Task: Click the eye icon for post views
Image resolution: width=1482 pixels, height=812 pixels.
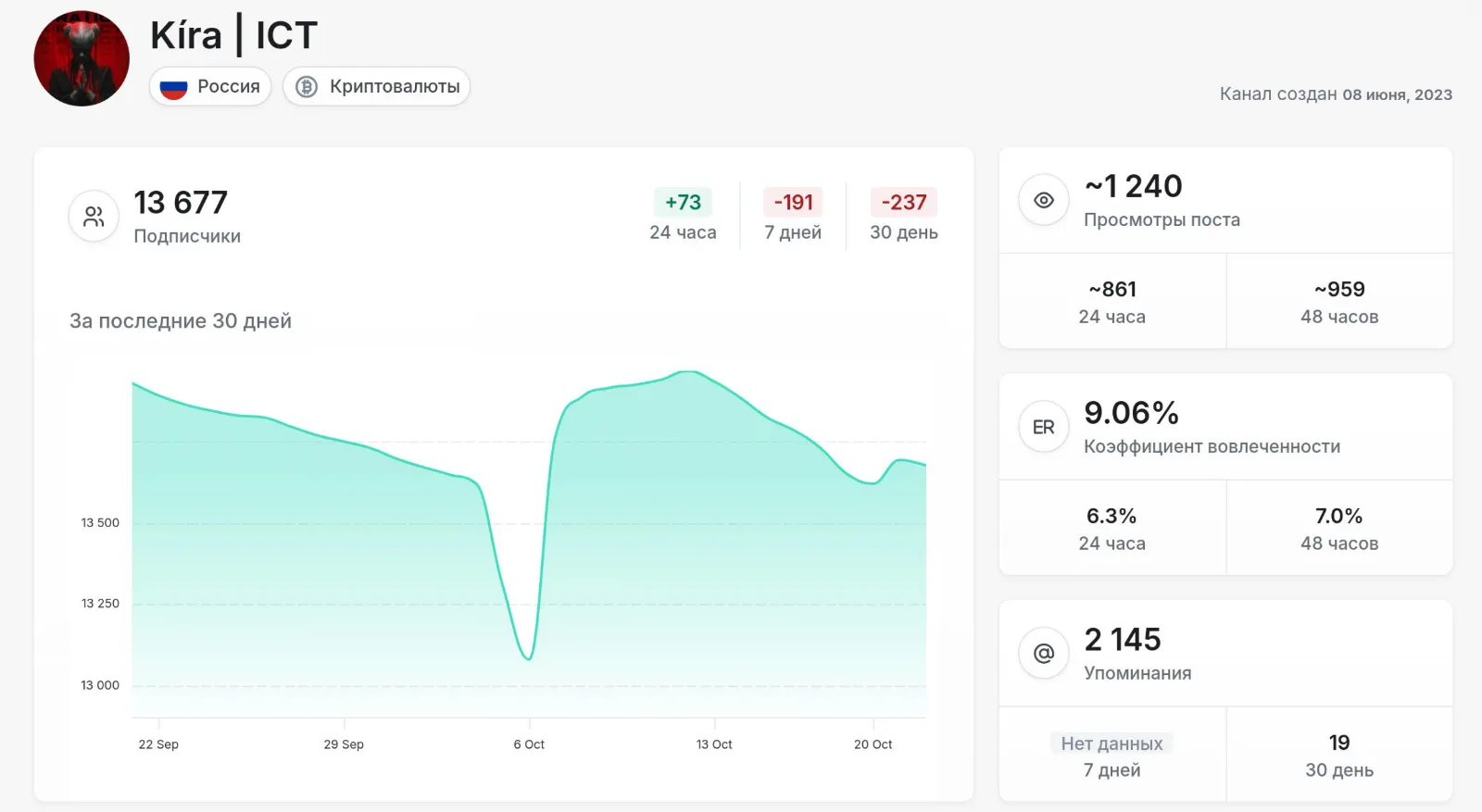Action: tap(1044, 200)
